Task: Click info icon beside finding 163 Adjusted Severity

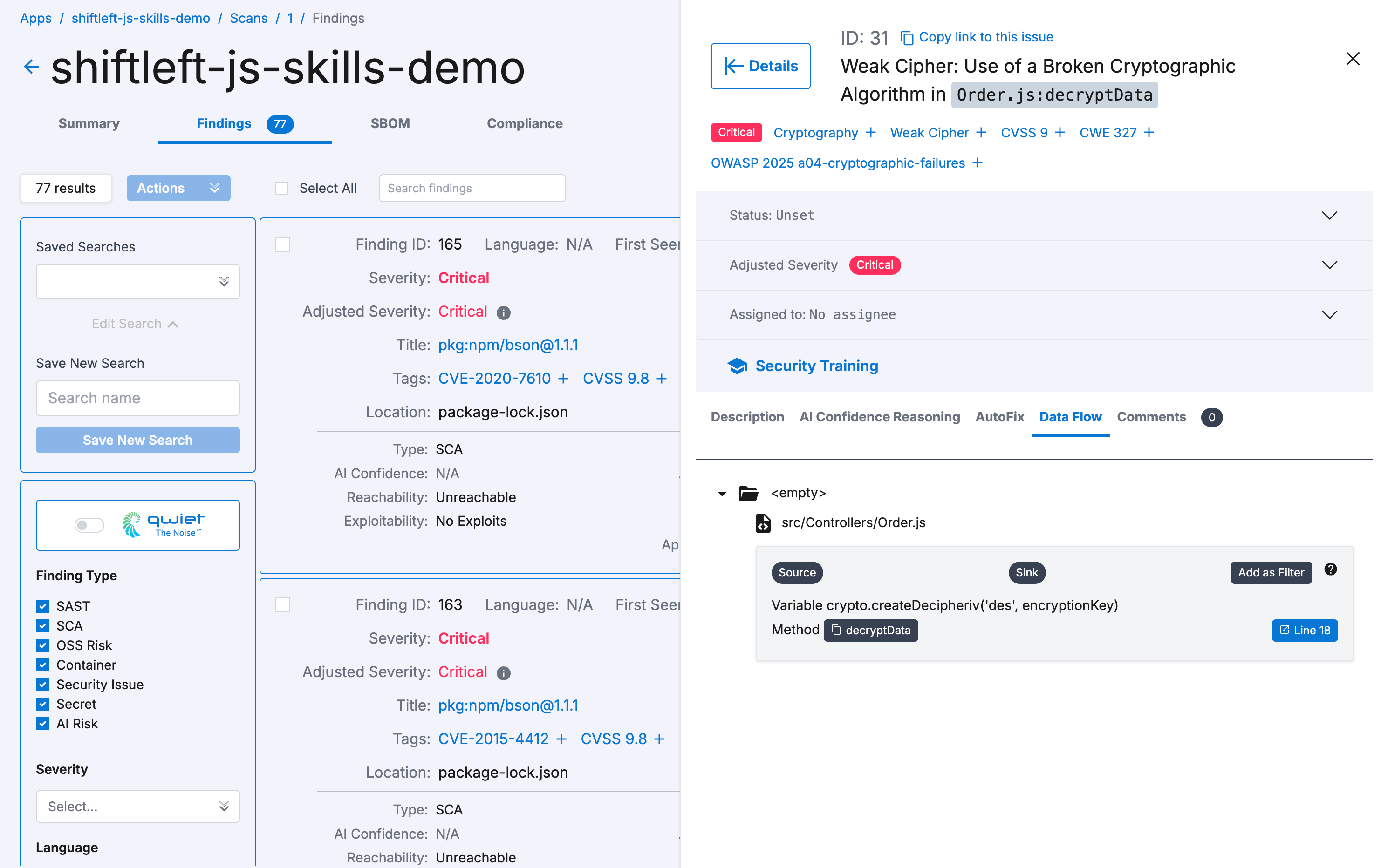Action: coord(504,673)
